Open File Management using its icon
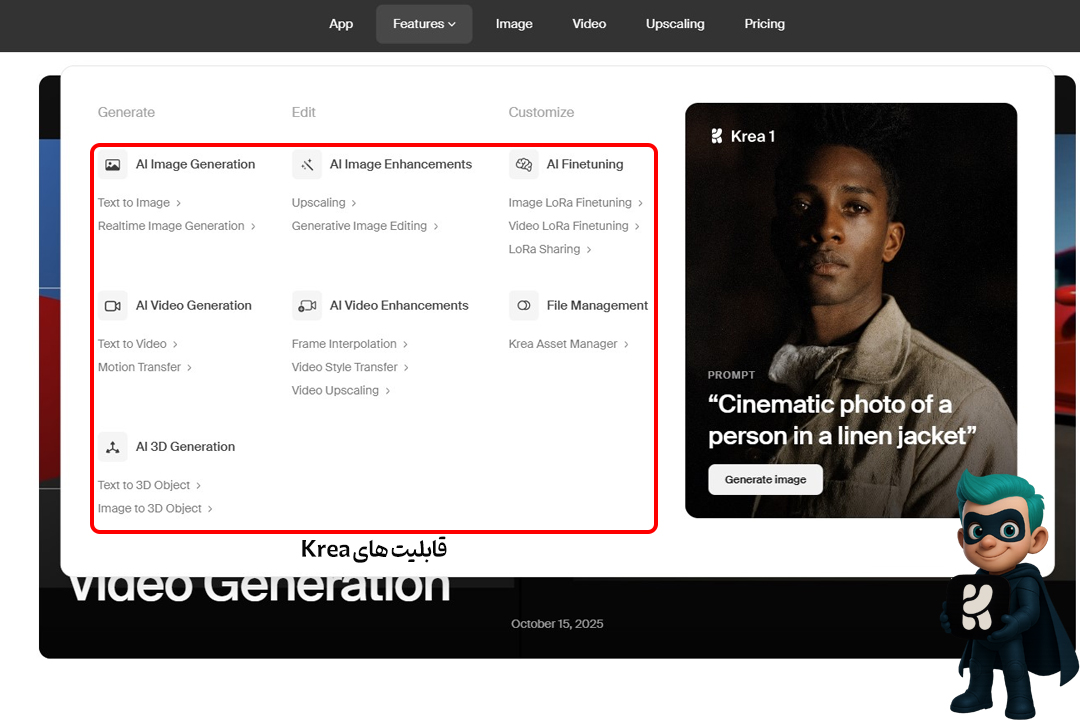 [x=523, y=305]
